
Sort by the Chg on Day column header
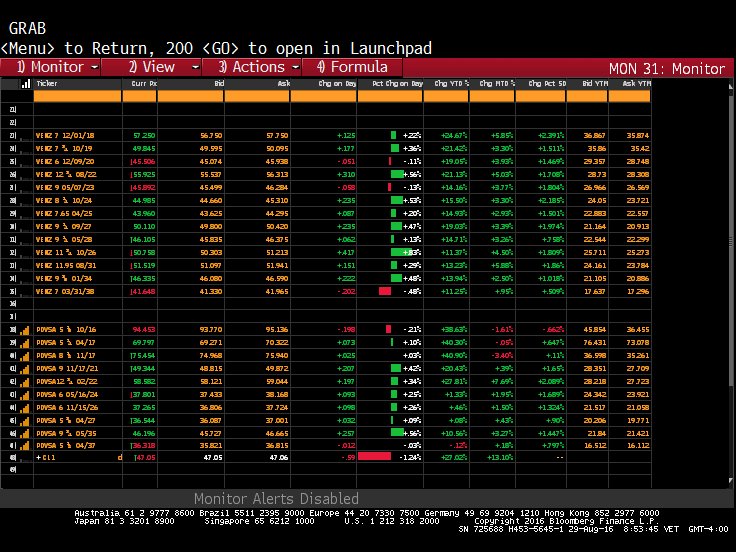[337, 84]
